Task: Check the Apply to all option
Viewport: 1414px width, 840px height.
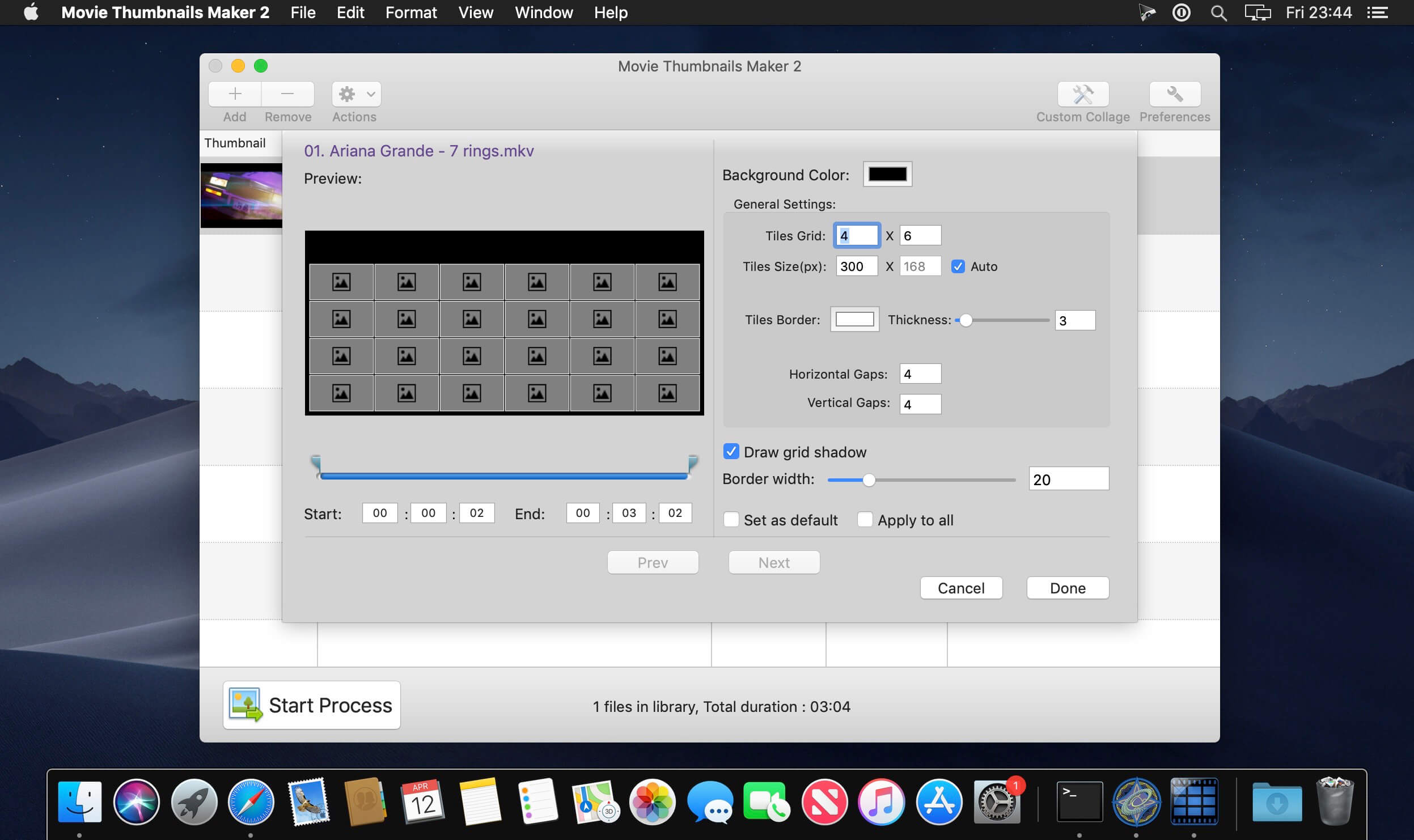Action: tap(865, 520)
